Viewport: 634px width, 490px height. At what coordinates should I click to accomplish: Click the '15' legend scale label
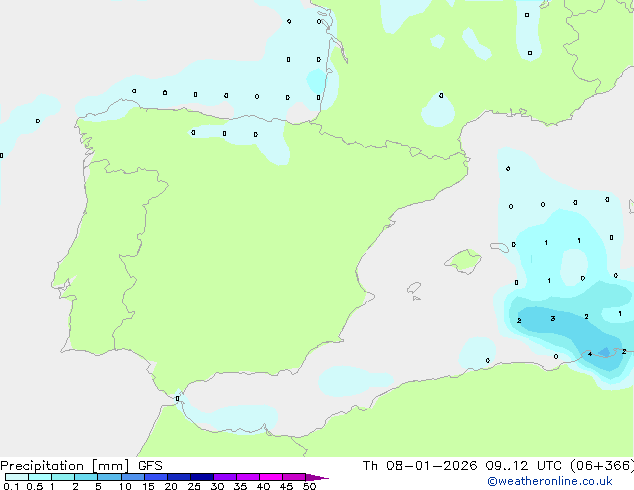point(148,486)
